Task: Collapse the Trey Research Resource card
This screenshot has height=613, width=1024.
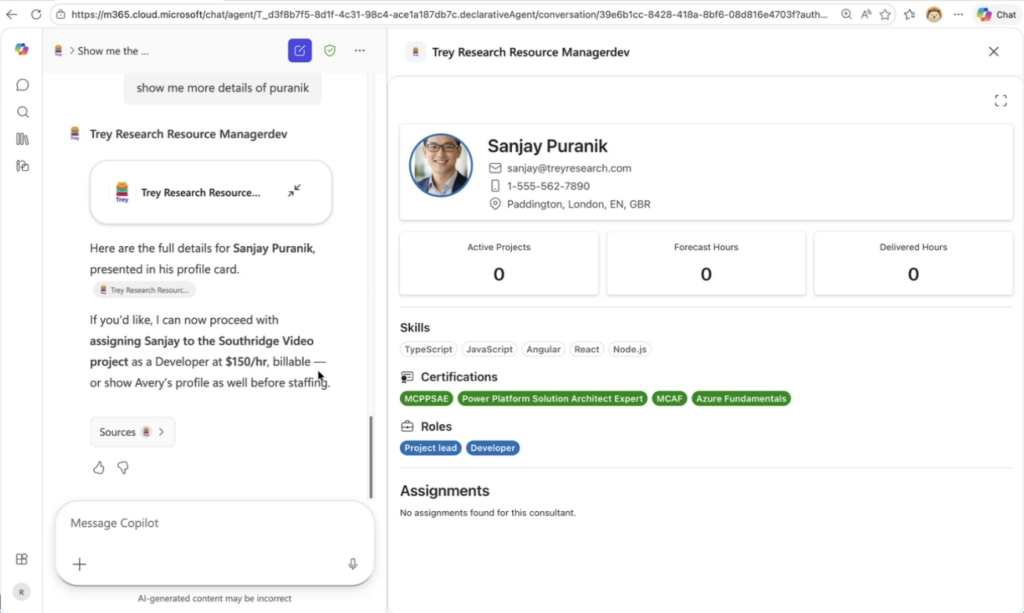Action: click(294, 191)
